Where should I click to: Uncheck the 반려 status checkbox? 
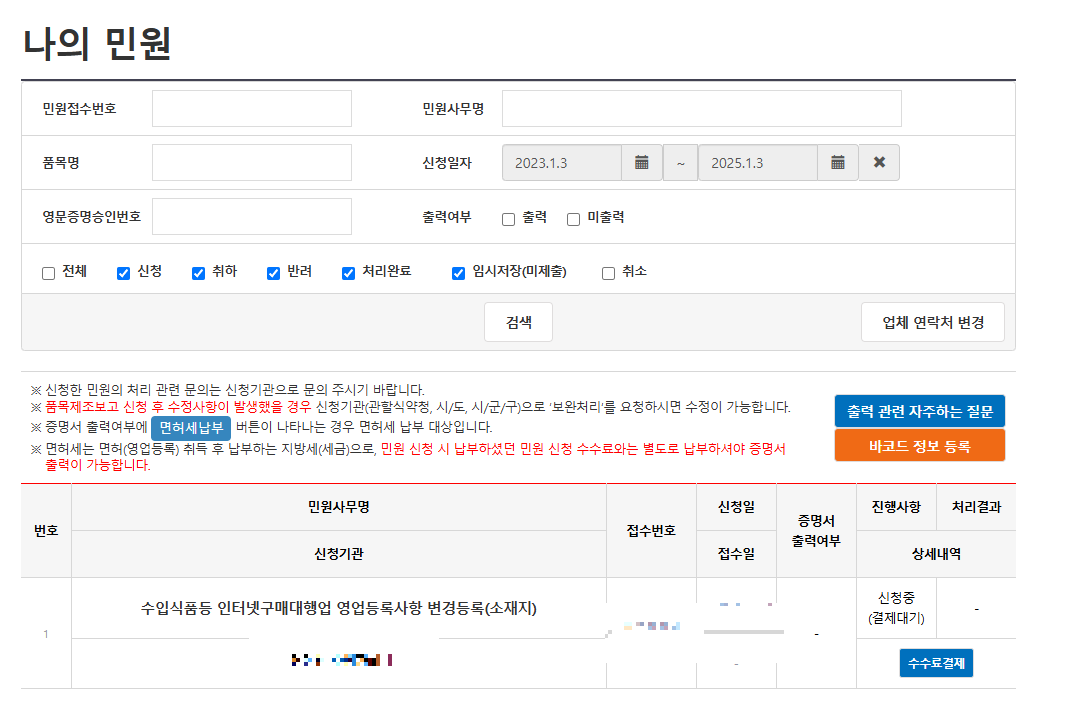[273, 273]
